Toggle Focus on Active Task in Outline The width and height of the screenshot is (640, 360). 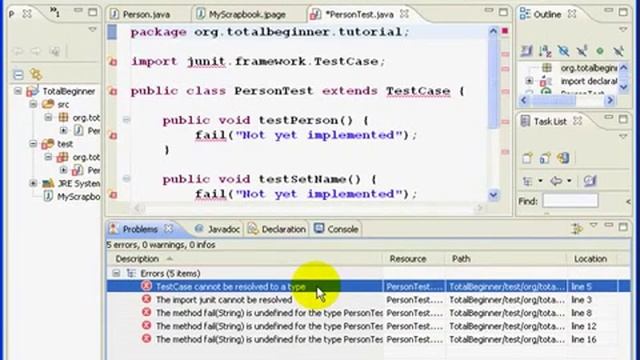[527, 51]
